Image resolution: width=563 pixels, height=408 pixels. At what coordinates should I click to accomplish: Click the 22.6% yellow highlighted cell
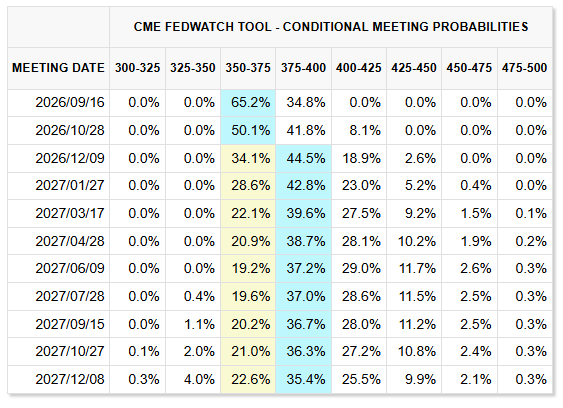(248, 379)
